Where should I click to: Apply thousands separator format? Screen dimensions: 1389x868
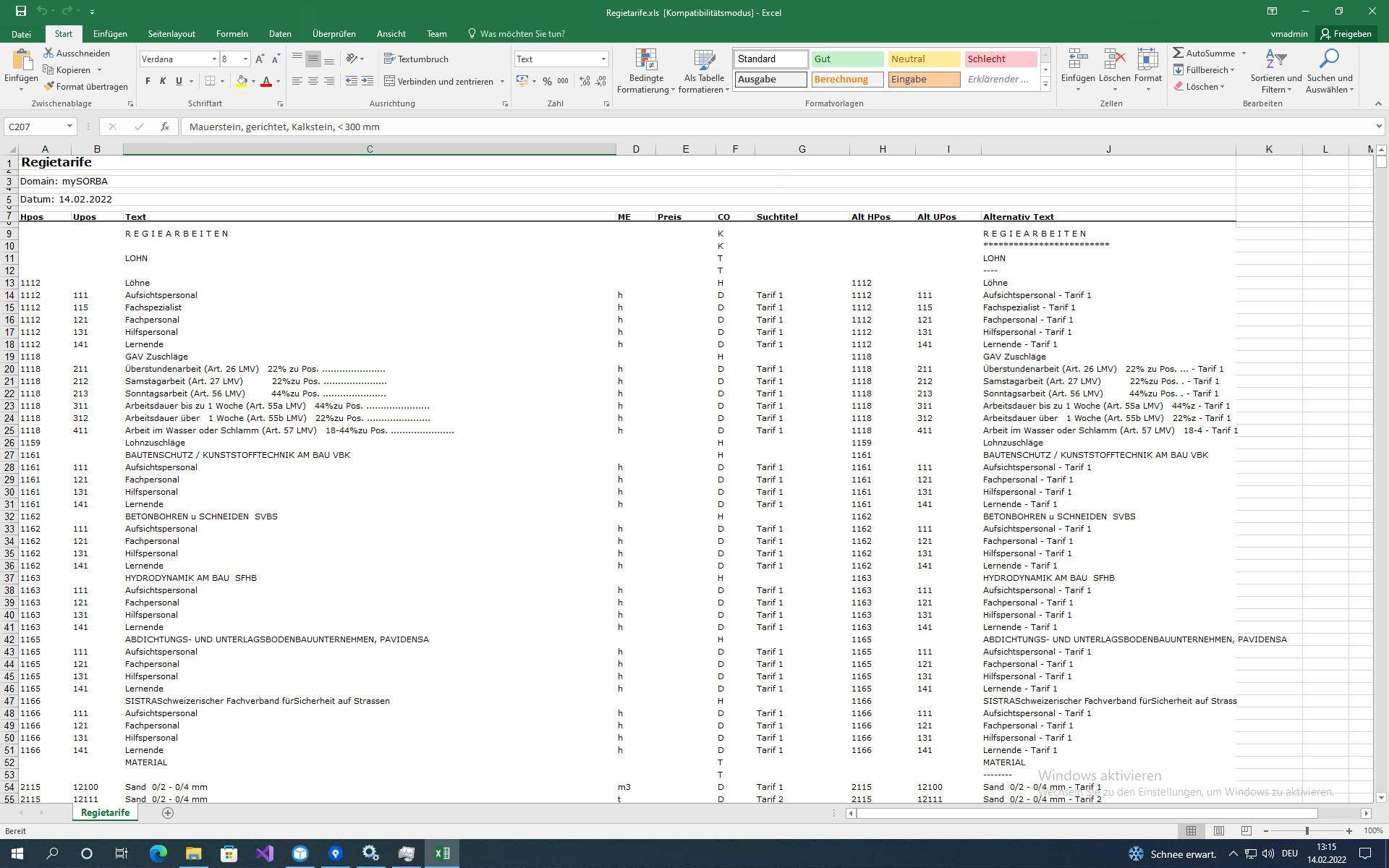pyautogui.click(x=563, y=81)
